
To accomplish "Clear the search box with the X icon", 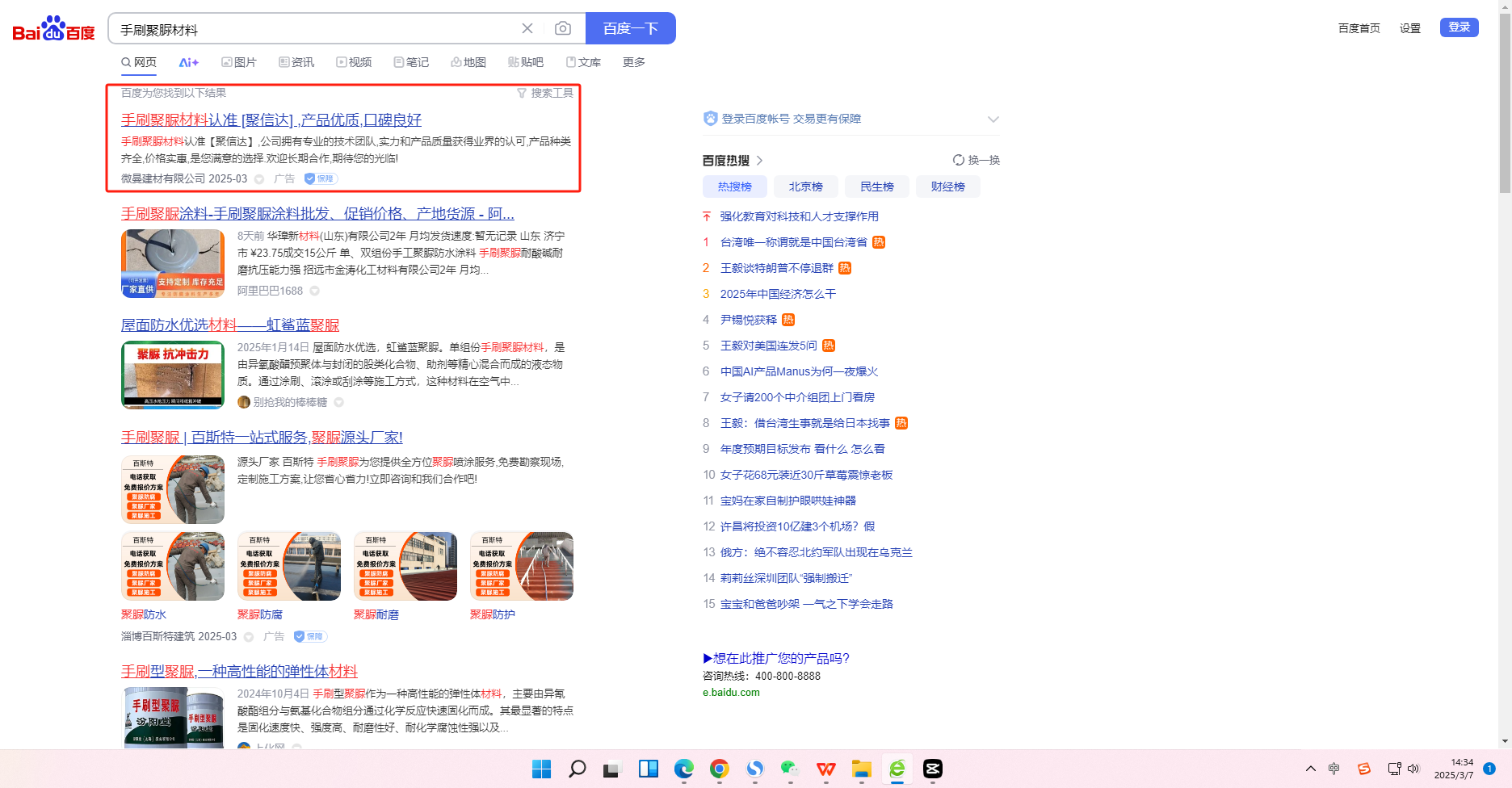I will tap(527, 29).
